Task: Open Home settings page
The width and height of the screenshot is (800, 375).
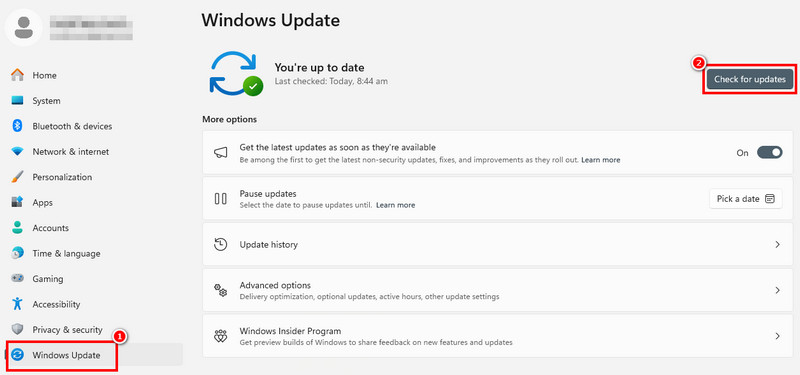Action: tap(44, 75)
